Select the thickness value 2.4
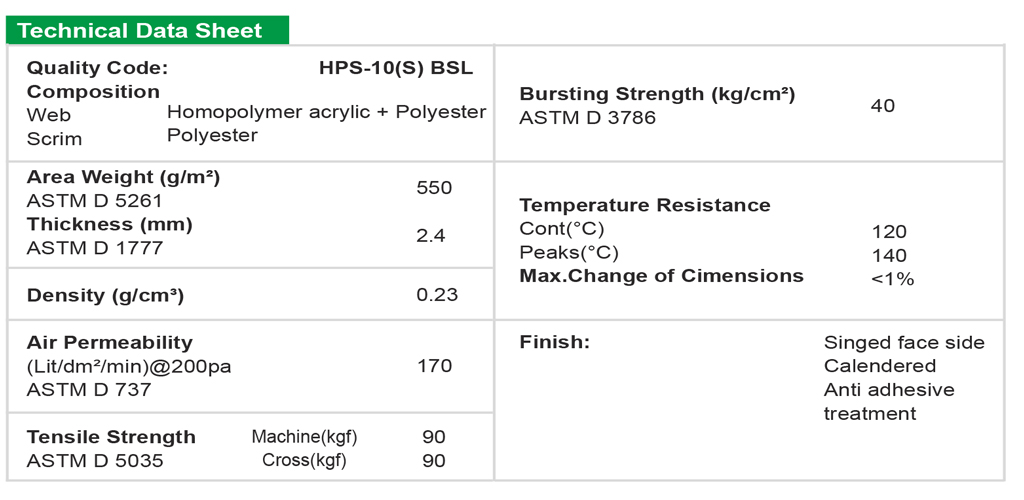Image resolution: width=1024 pixels, height=500 pixels. click(x=431, y=236)
